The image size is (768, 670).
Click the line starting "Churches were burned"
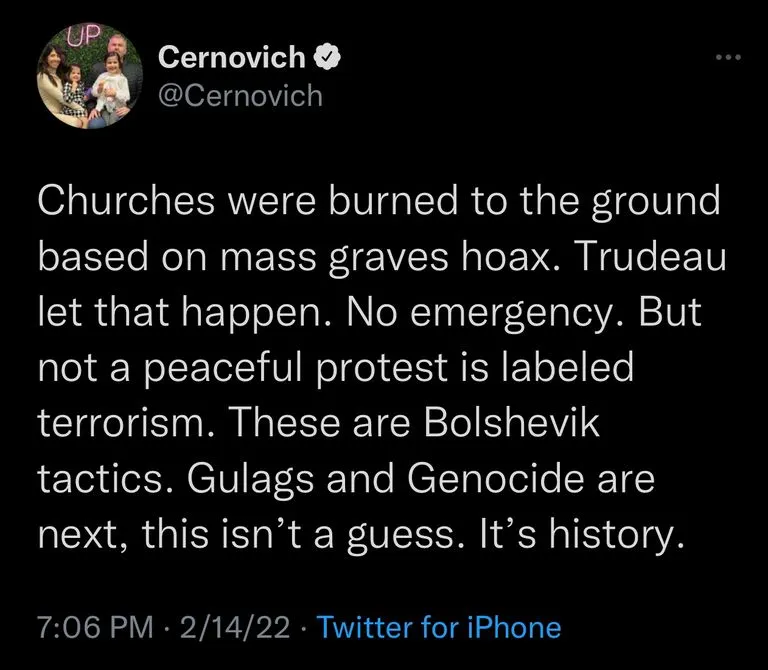click(x=378, y=202)
